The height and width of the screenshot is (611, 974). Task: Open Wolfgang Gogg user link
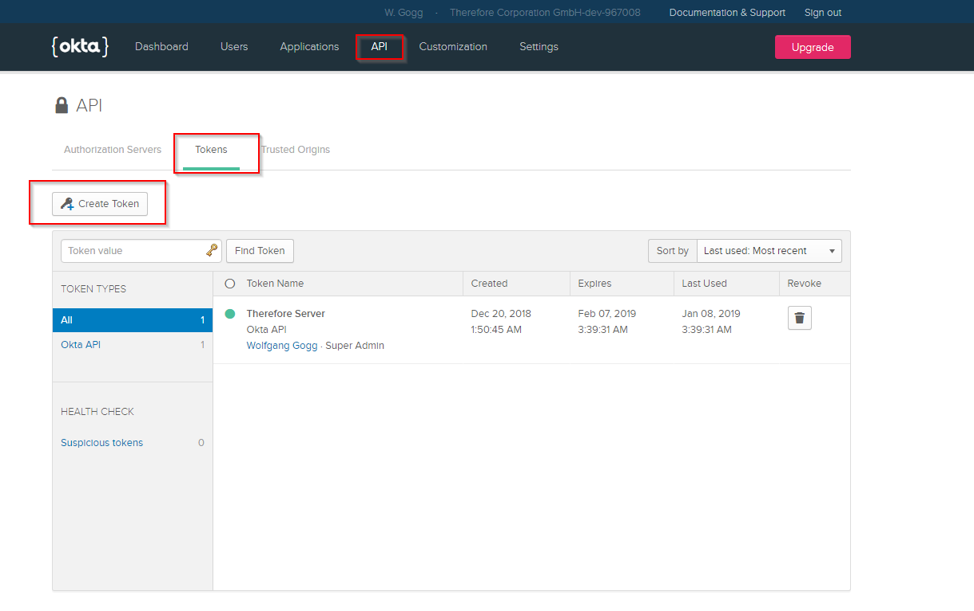pyautogui.click(x=282, y=346)
